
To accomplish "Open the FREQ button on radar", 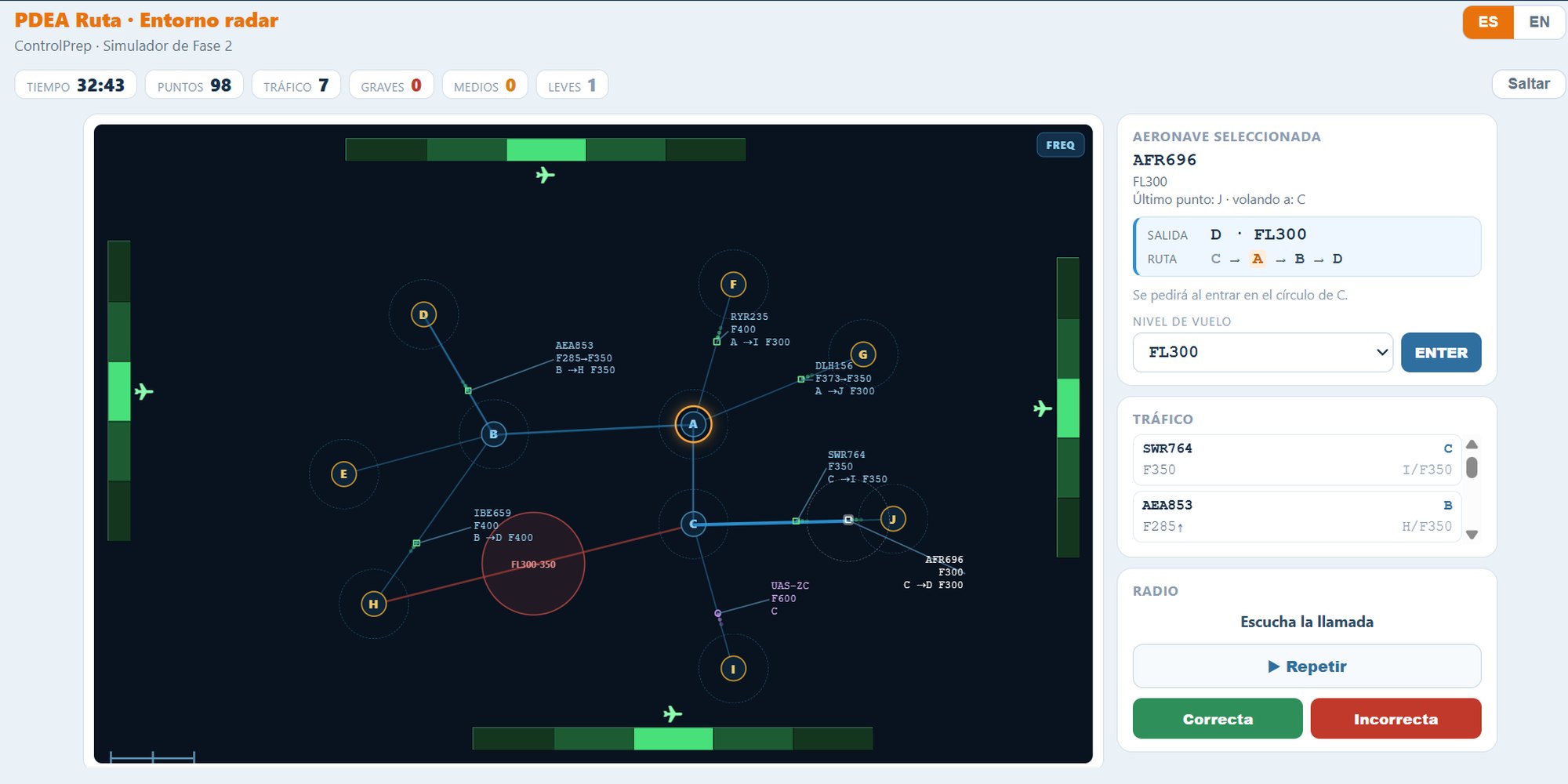I will (x=1060, y=145).
